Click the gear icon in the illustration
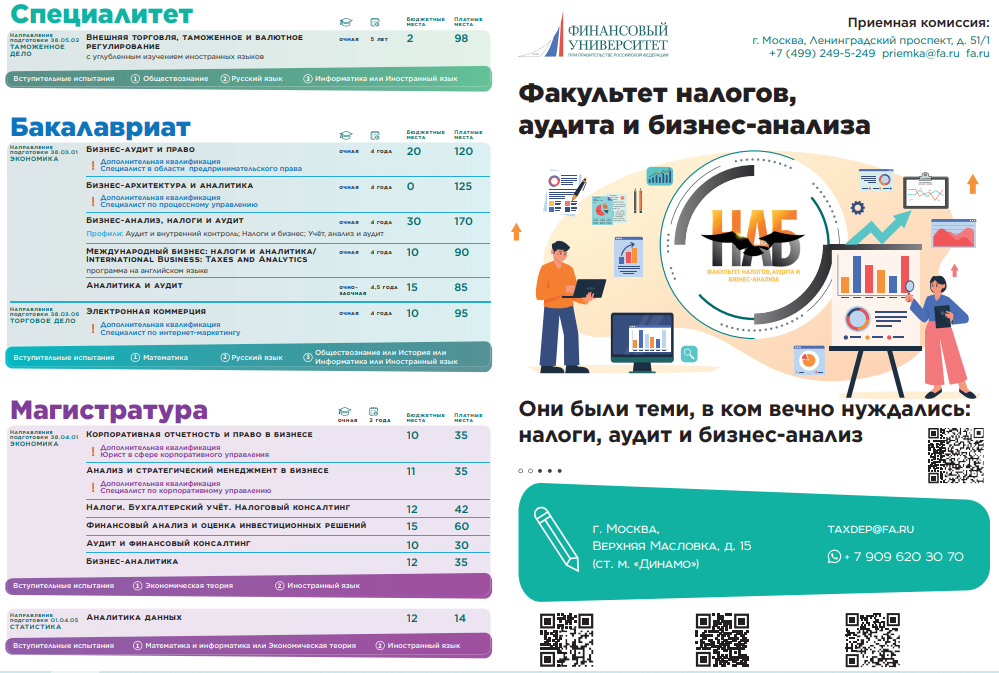The image size is (999, 673). [x=858, y=207]
